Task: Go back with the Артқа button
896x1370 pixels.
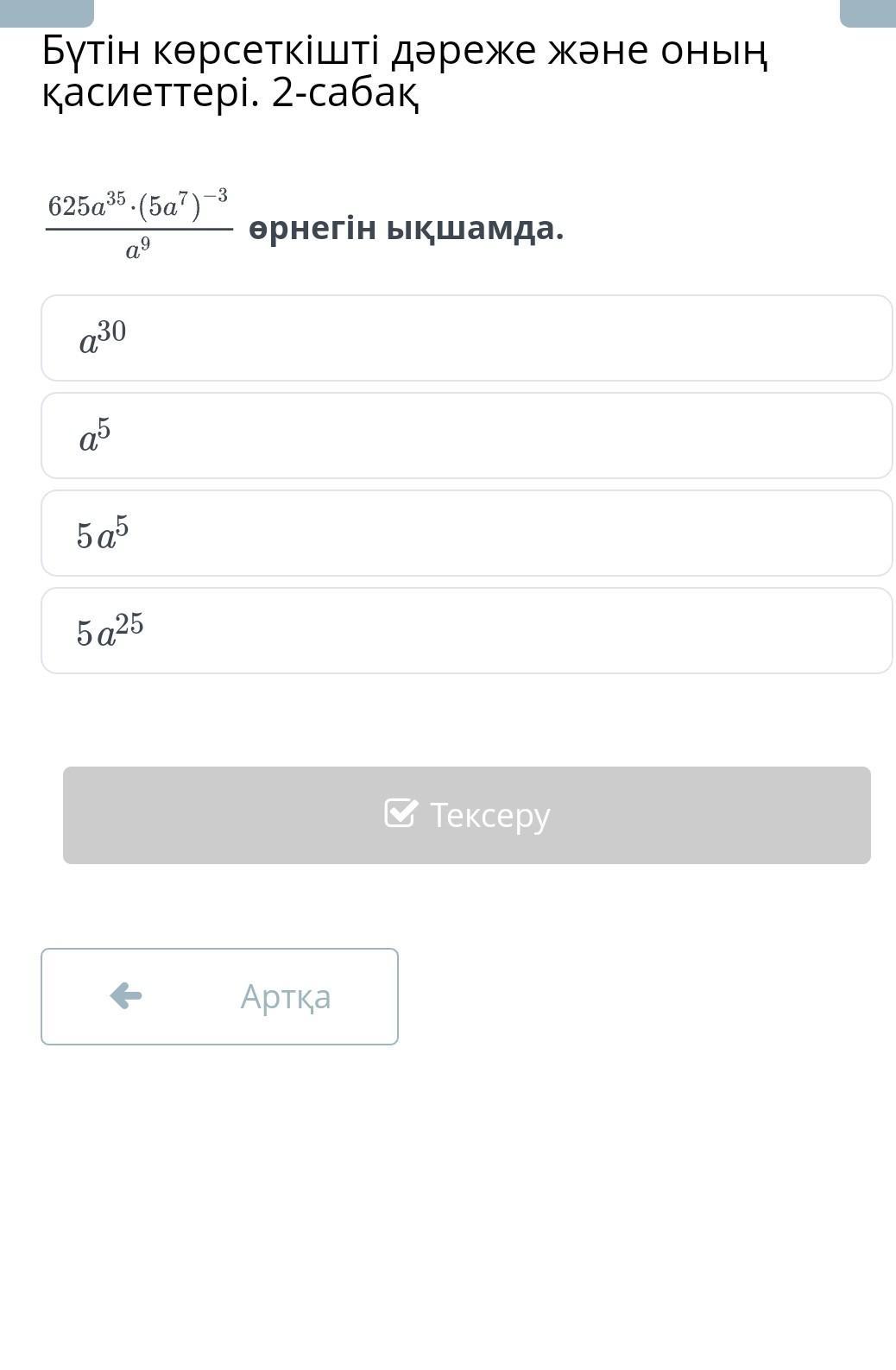Action: click(x=219, y=996)
